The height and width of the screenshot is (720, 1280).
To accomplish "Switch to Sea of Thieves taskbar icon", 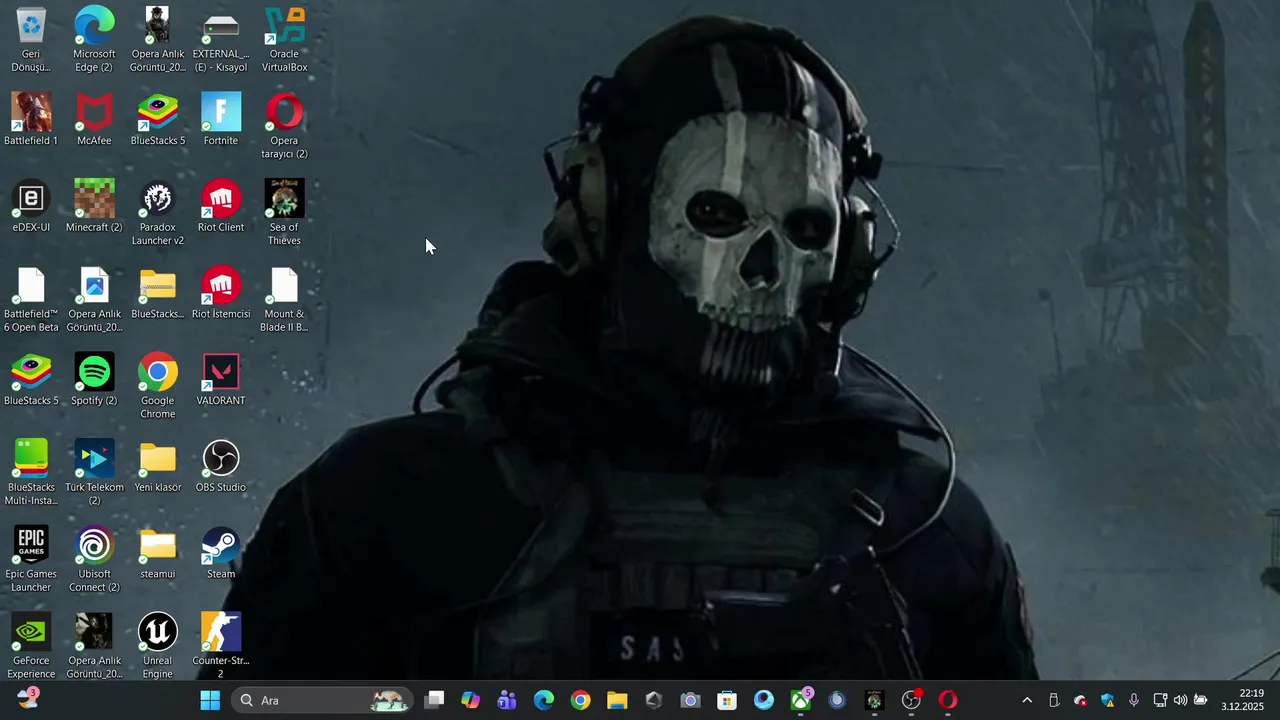I will (x=874, y=700).
